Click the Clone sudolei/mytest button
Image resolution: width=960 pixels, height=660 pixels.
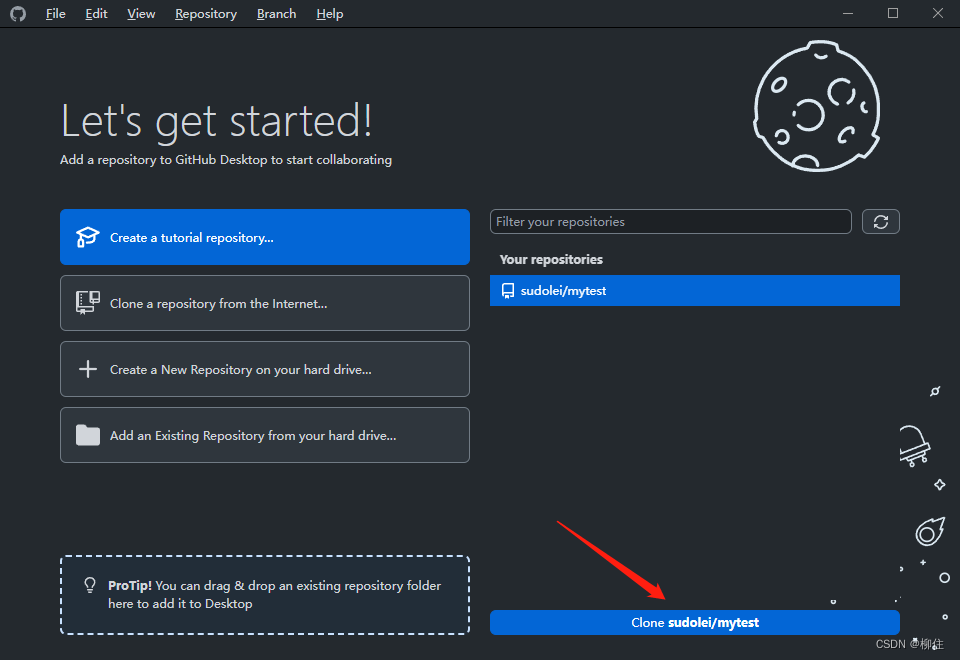695,623
